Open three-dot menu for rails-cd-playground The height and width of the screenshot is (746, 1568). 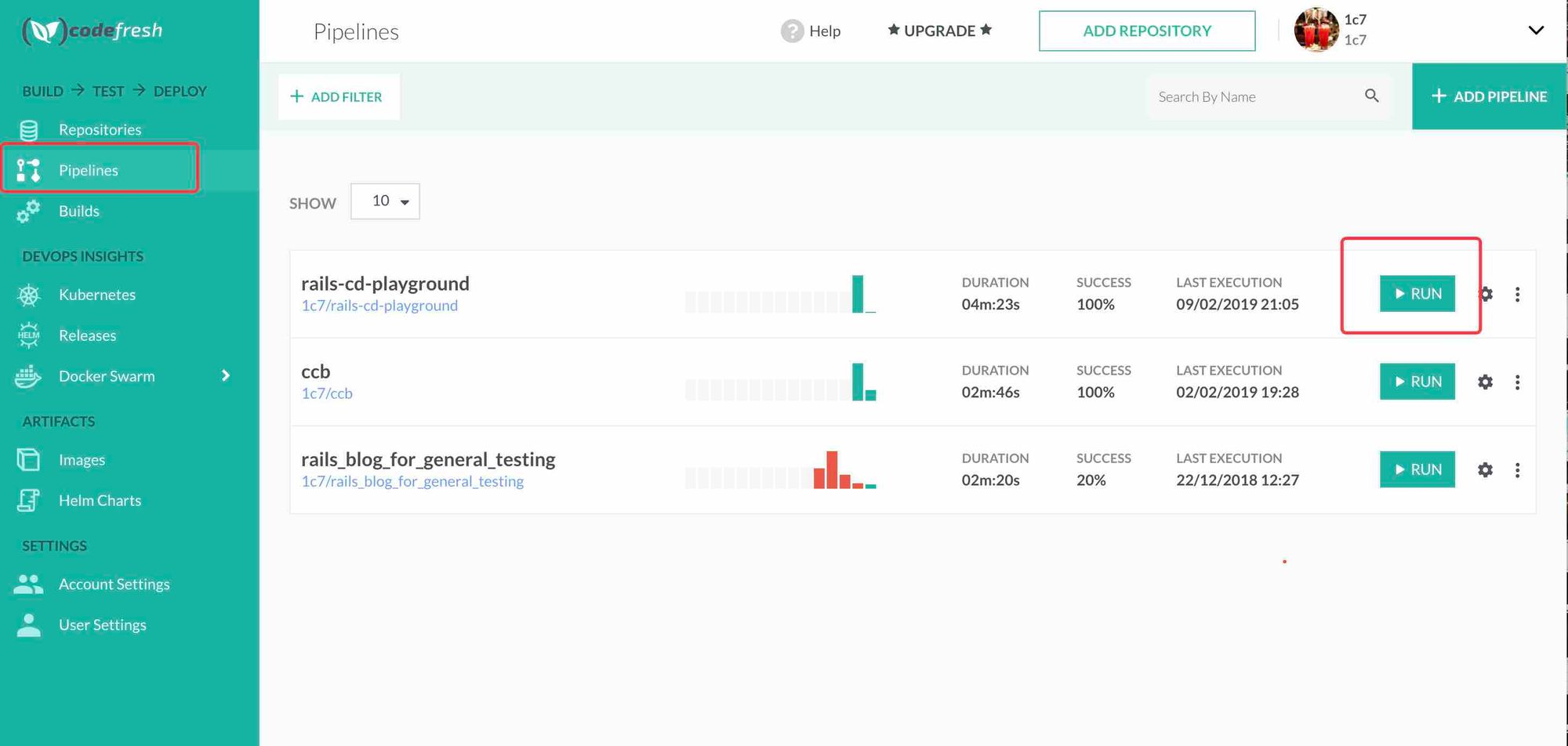[1517, 295]
